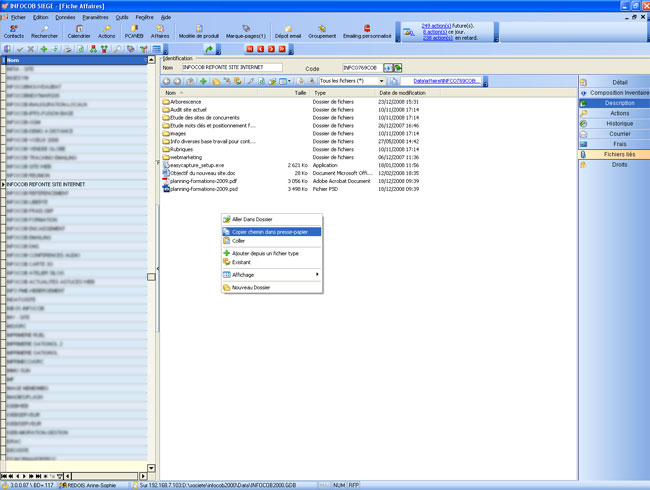Viewport: 650px width, 490px height.
Task: Click the Actions key icon in top toolbar
Action: 107,32
